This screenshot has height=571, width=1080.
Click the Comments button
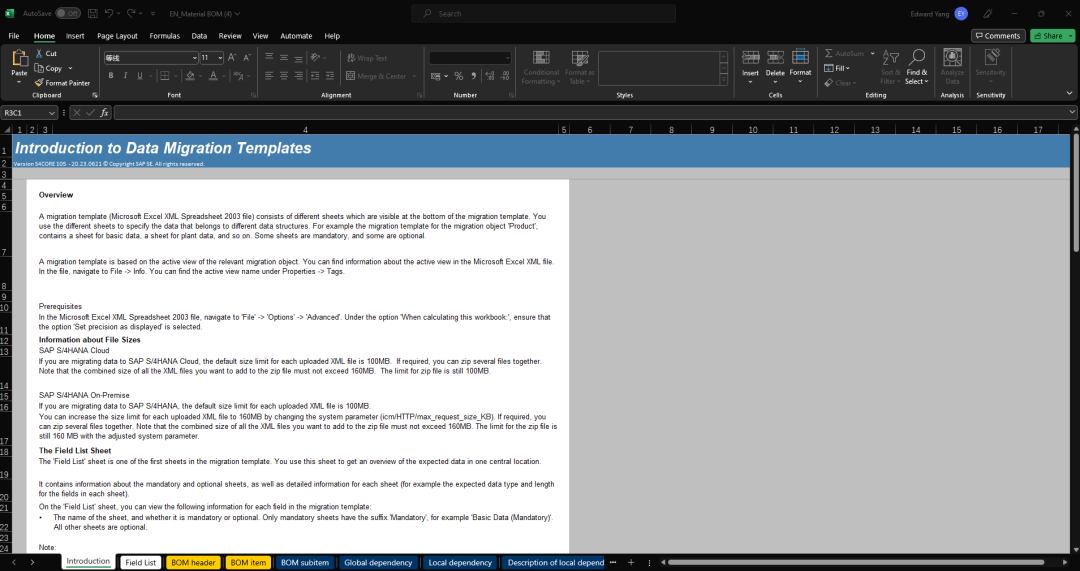pos(998,36)
